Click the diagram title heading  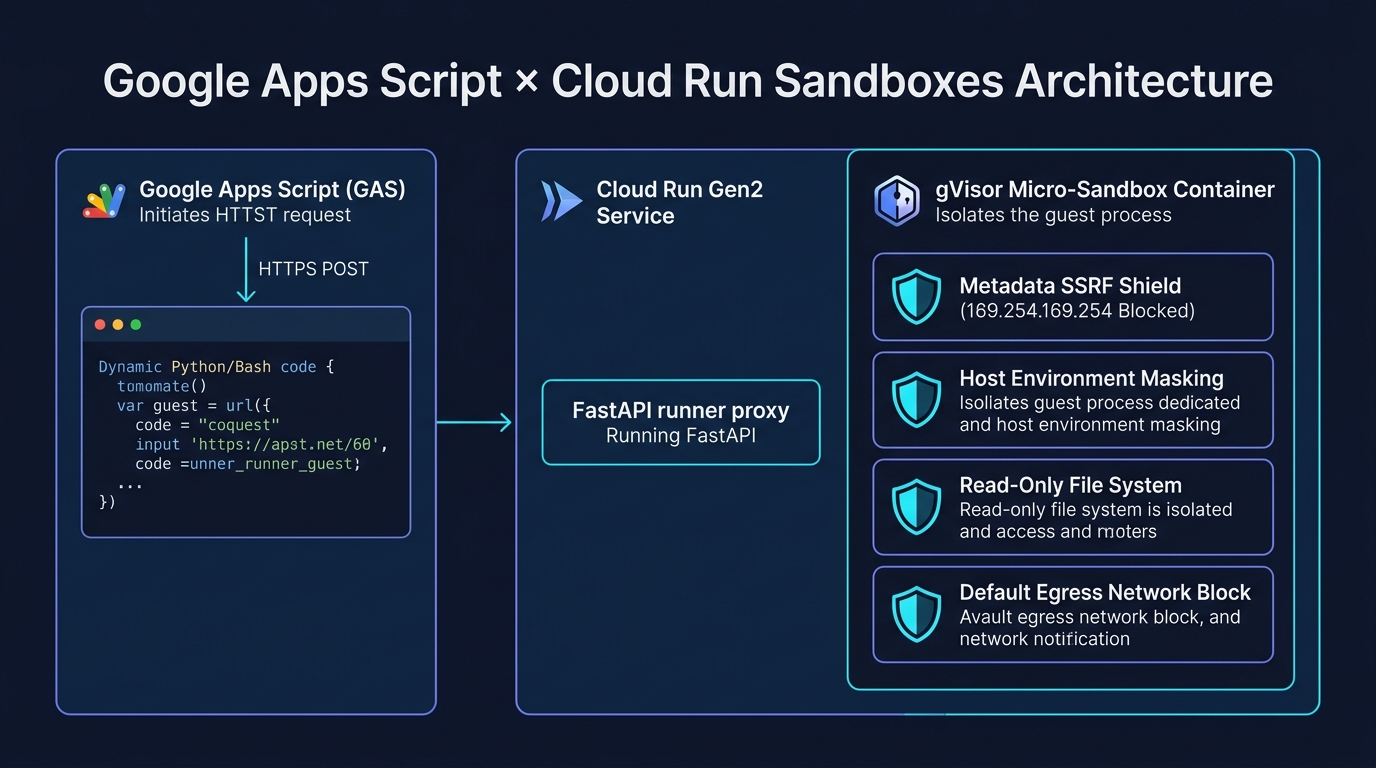click(688, 81)
